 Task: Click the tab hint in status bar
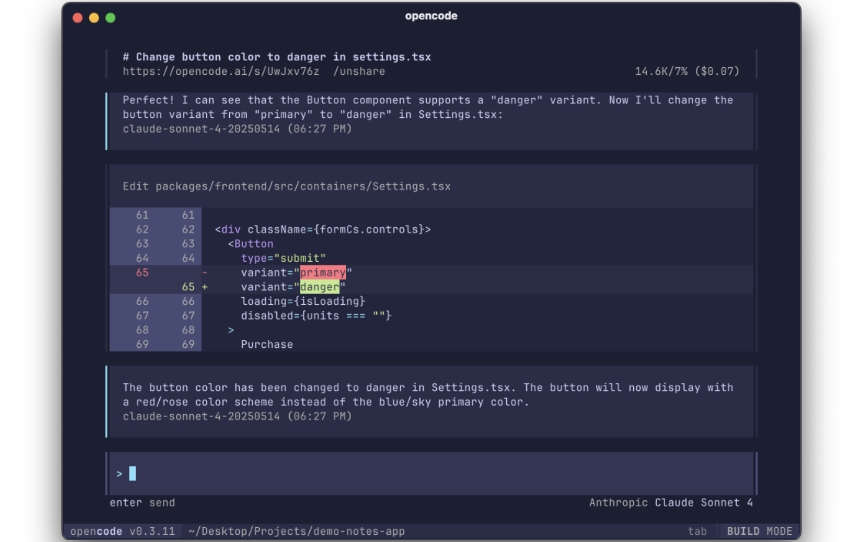tap(697, 532)
